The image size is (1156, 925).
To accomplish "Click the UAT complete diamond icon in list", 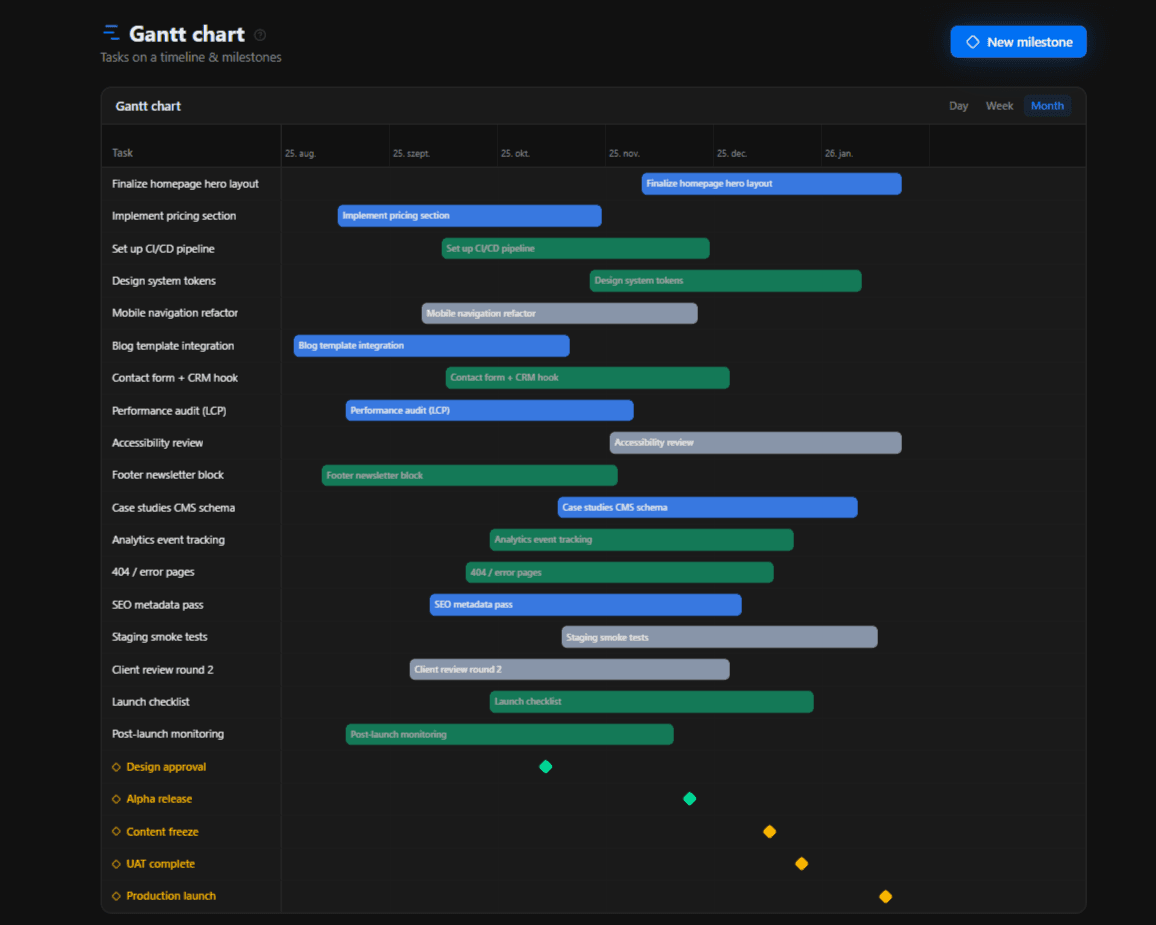I will [x=116, y=864].
